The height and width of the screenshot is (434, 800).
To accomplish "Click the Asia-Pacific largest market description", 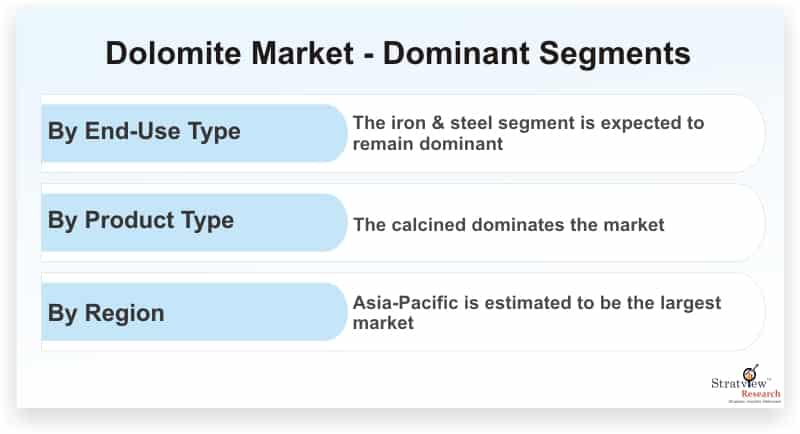I will (538, 313).
